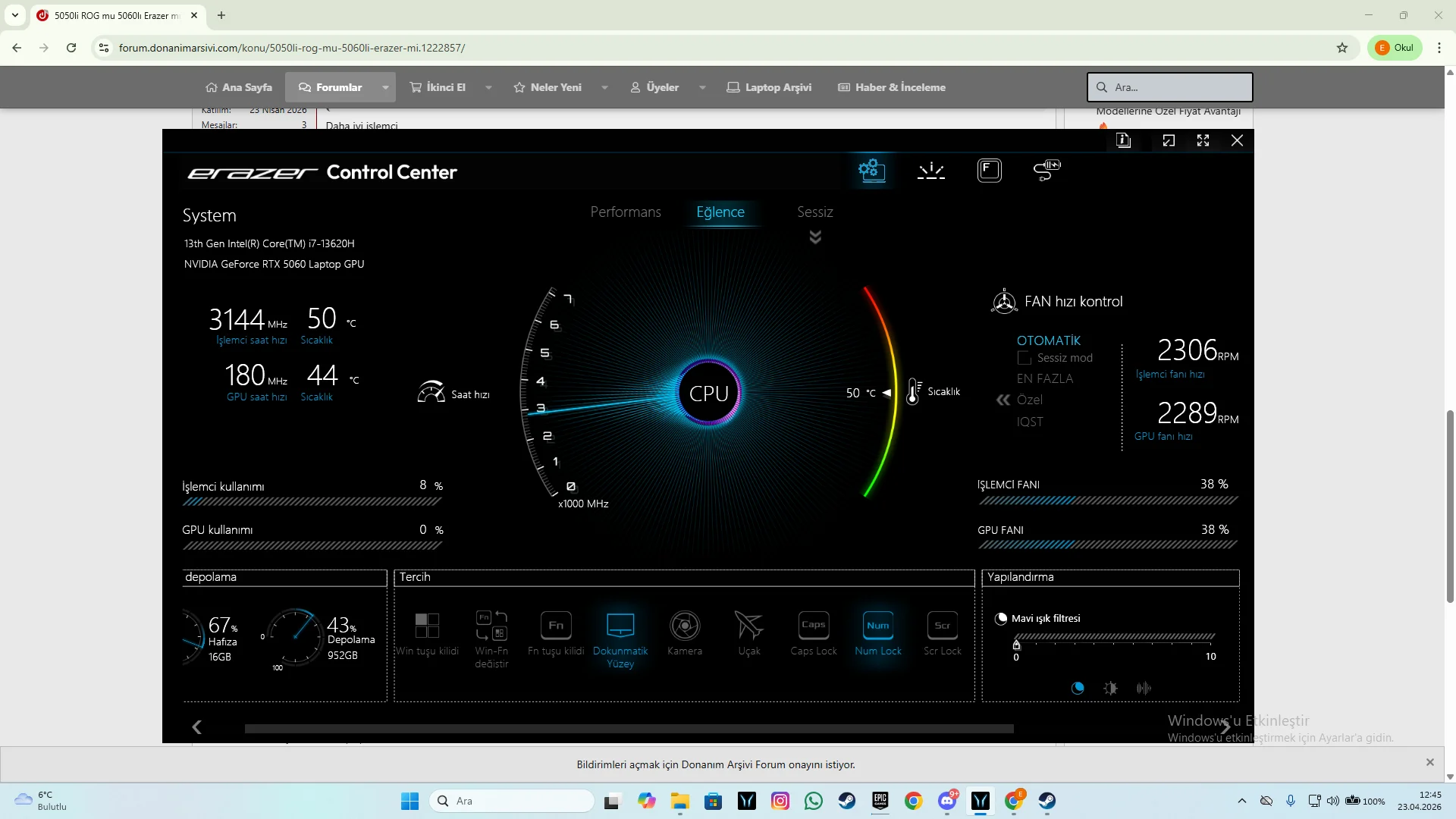Image resolution: width=1456 pixels, height=819 pixels.
Task: Open the keyboard backlight lighting icon
Action: coord(930,171)
